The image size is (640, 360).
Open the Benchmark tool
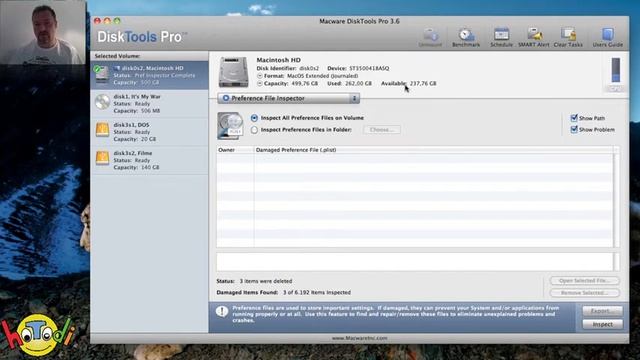click(x=466, y=37)
